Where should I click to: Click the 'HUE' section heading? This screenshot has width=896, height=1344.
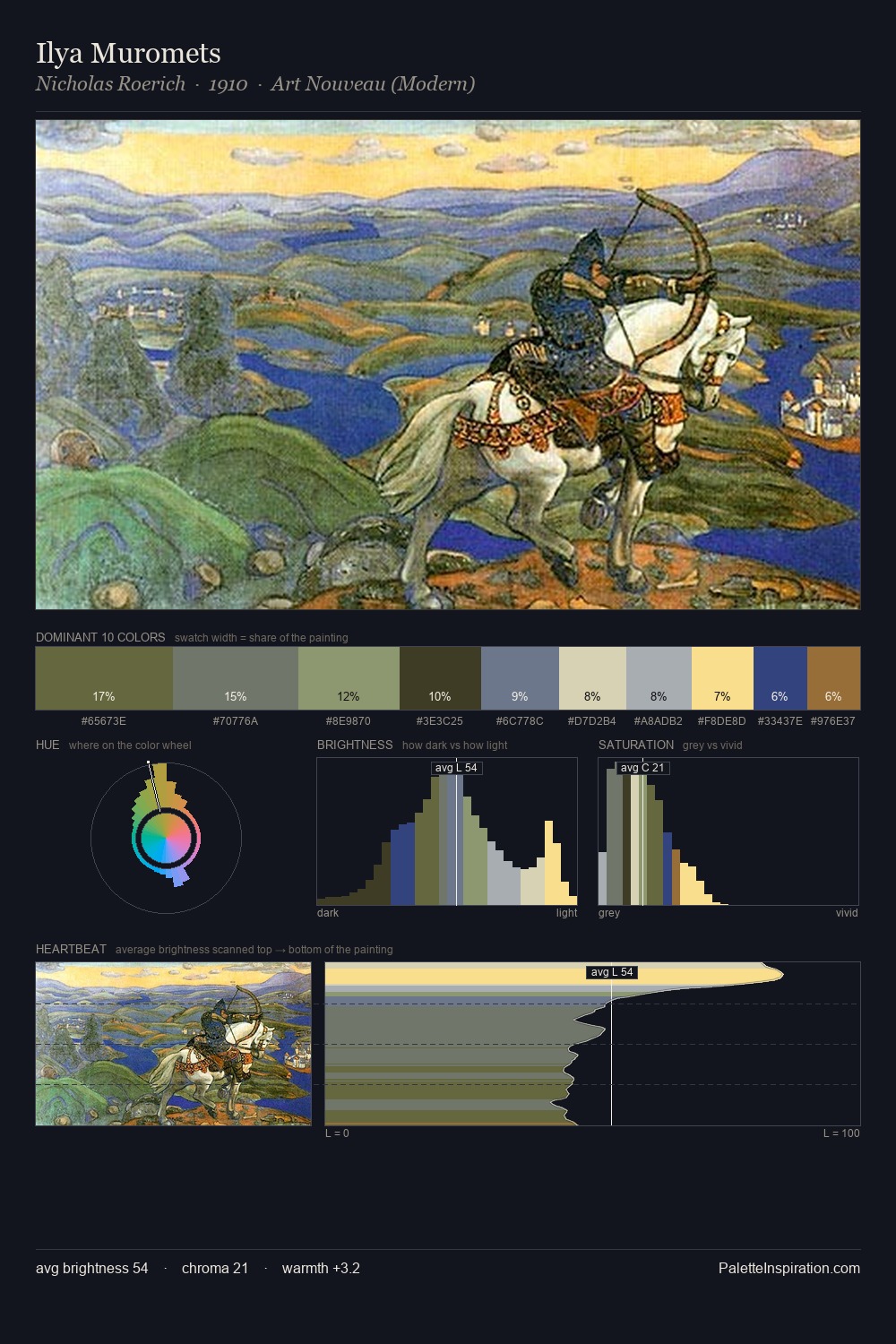click(x=47, y=745)
